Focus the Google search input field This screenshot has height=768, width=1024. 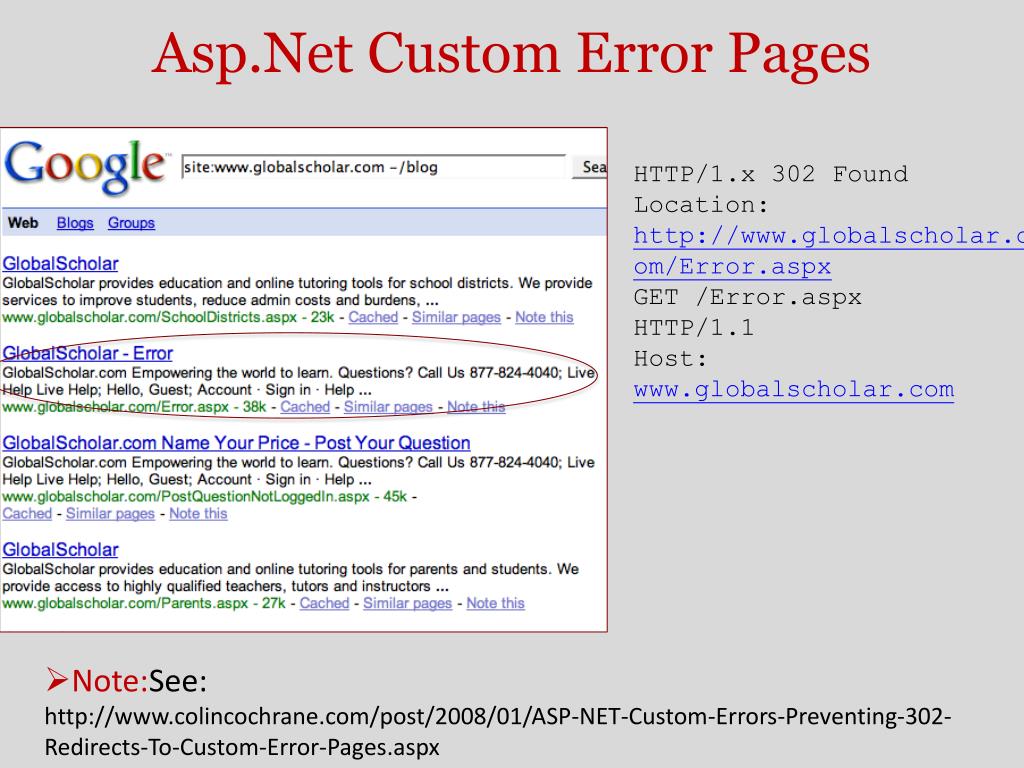pyautogui.click(x=374, y=167)
